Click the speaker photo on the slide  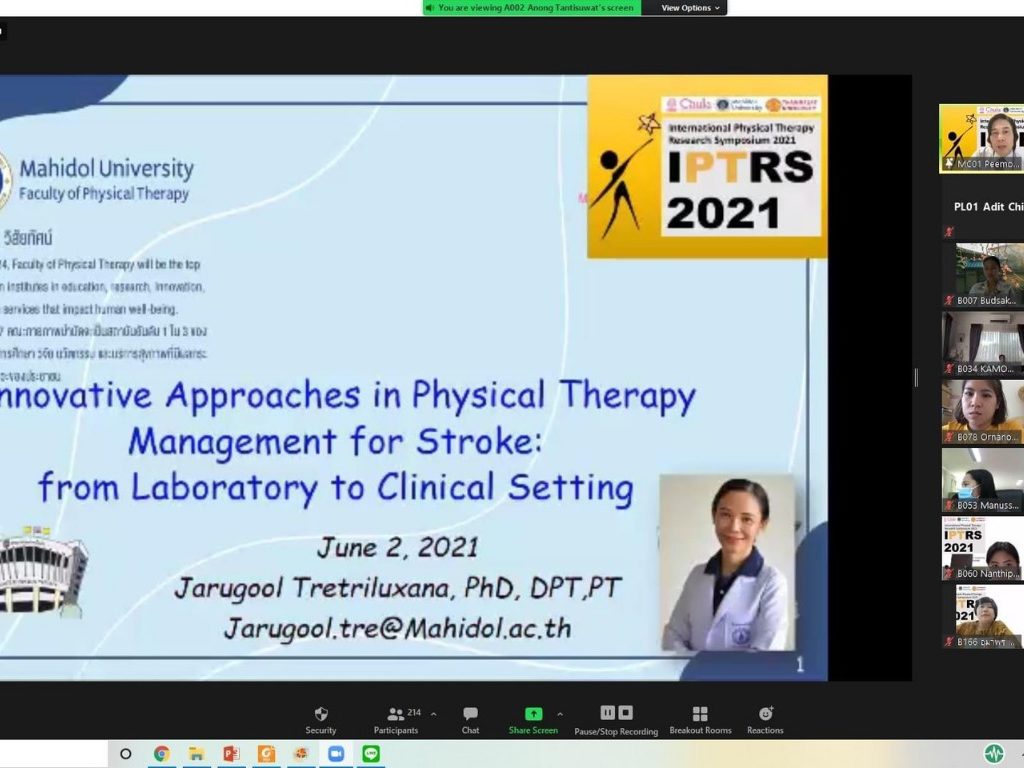point(728,562)
